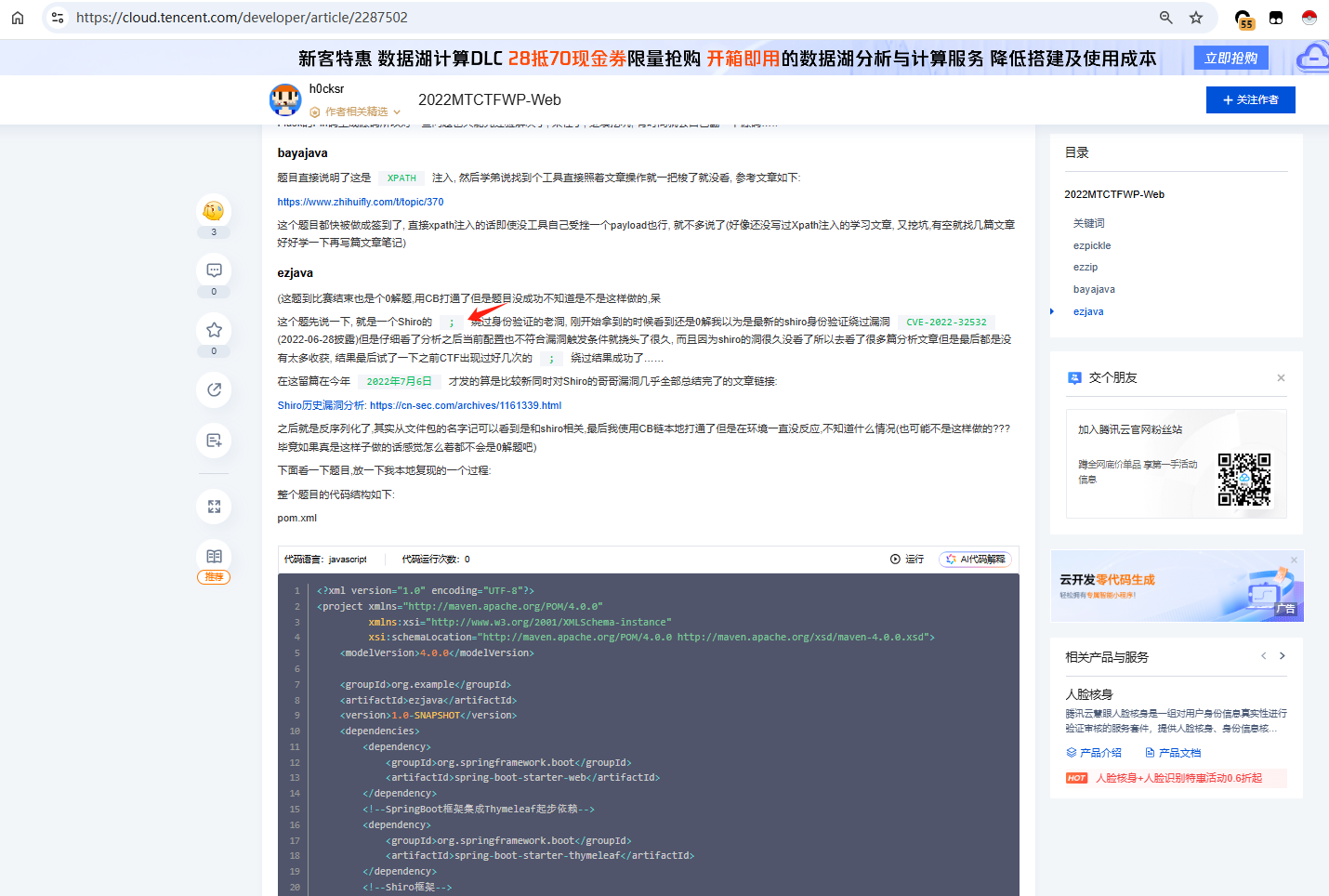Click the XPATH code tag
This screenshot has height=896, width=1329.
[401, 178]
